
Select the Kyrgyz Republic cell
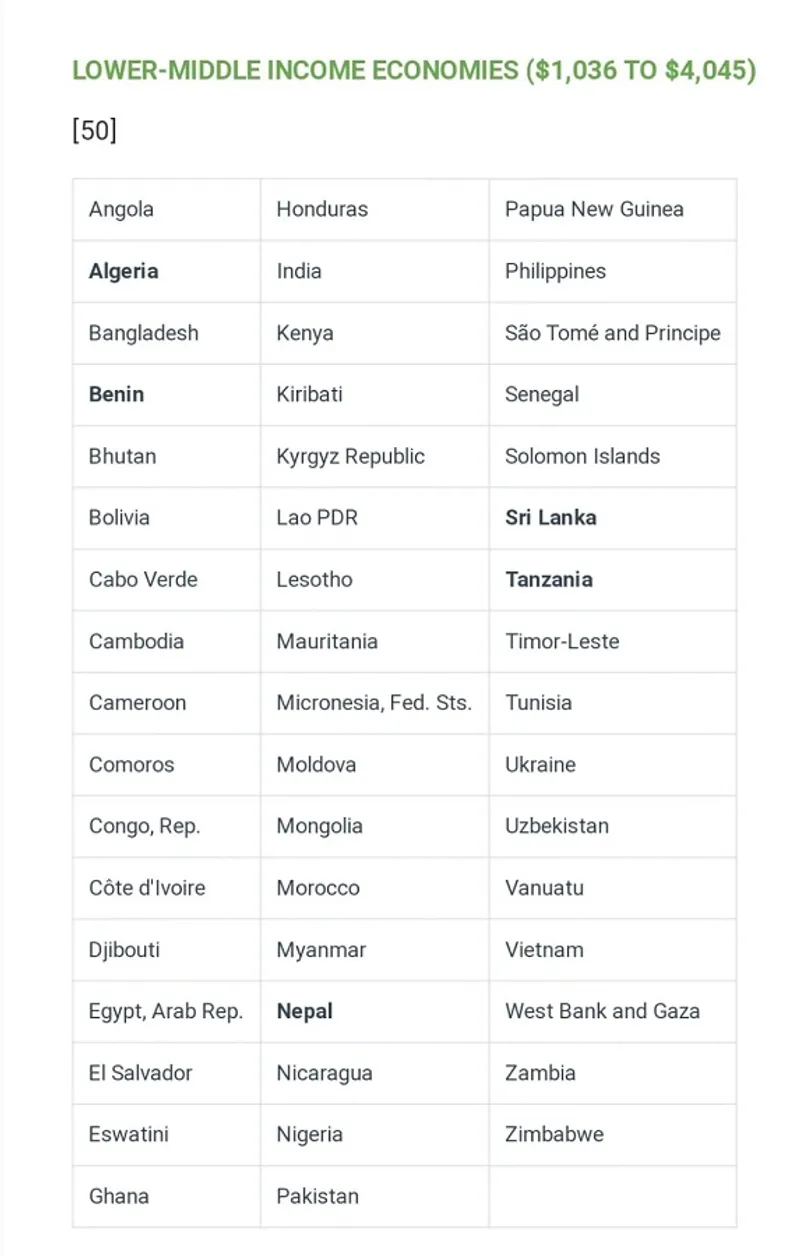click(350, 456)
